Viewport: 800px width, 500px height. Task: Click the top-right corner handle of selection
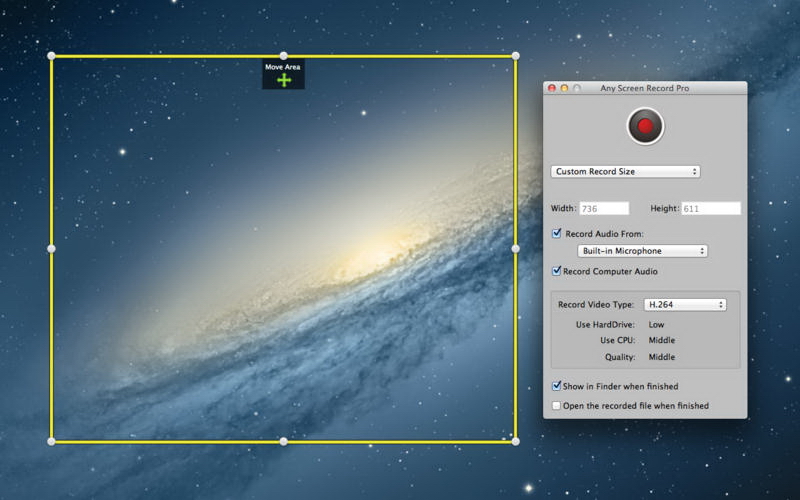(516, 56)
